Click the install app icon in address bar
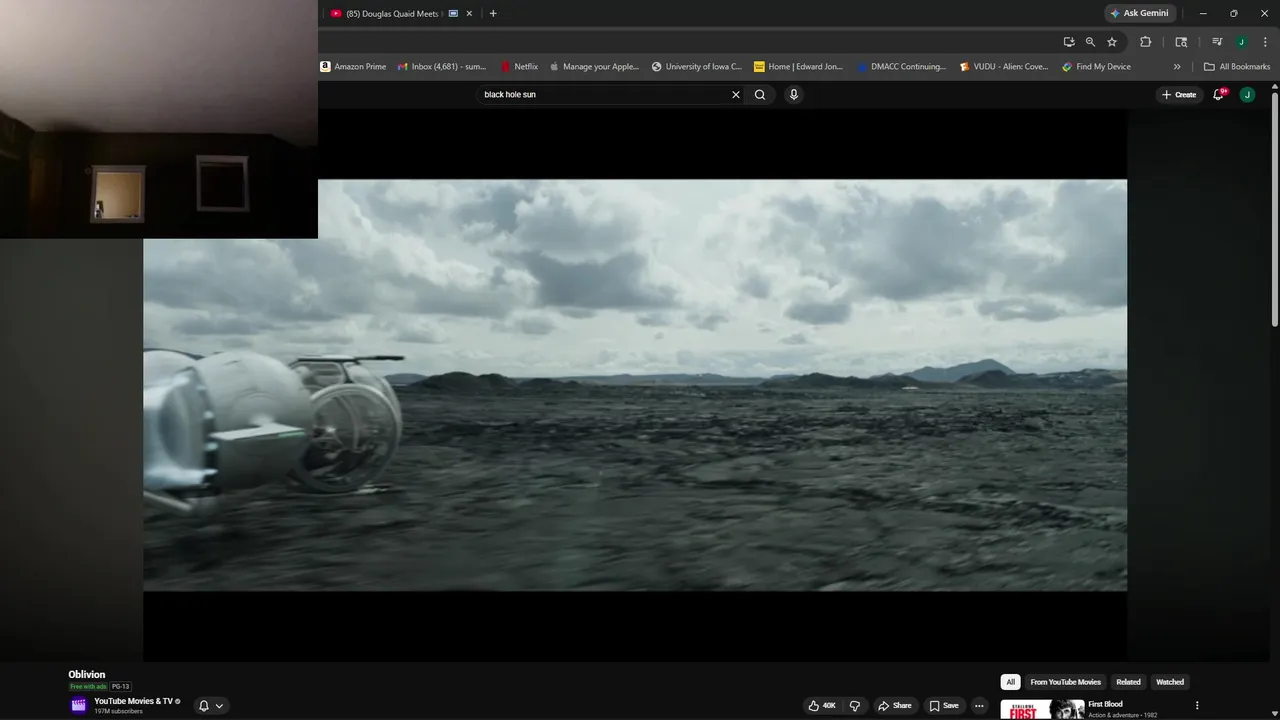Image resolution: width=1280 pixels, height=720 pixels. (x=1069, y=42)
